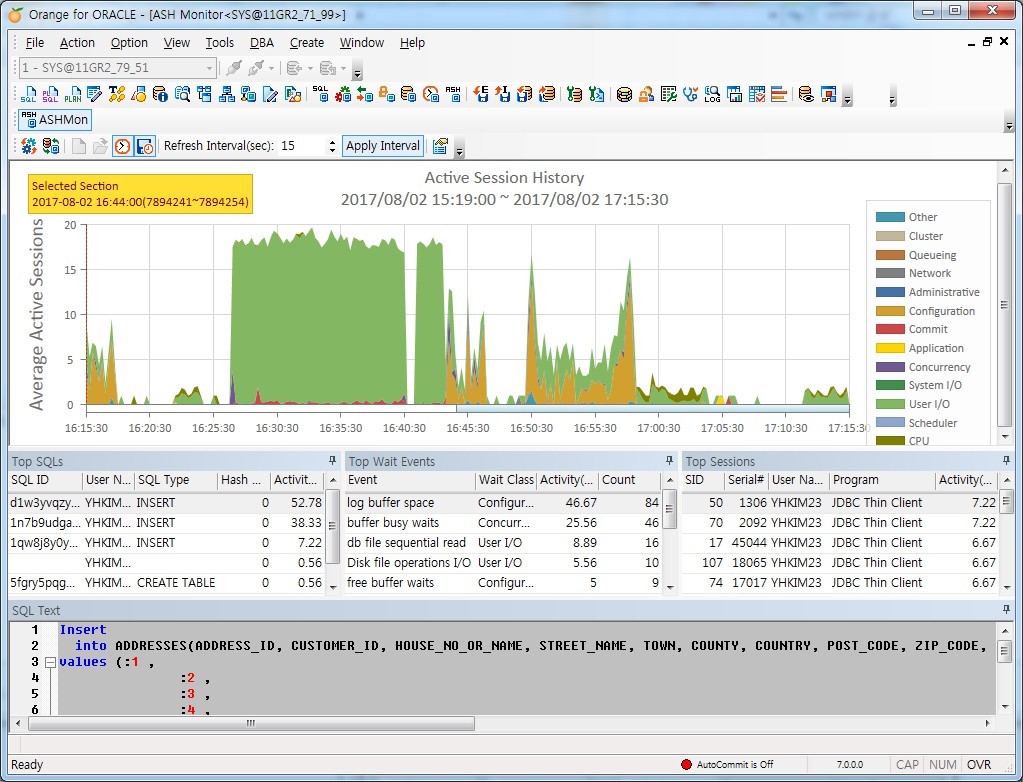The image size is (1023, 782).
Task: Click the ASH monitor icon in main toolbar
Action: pyautogui.click(x=453, y=95)
